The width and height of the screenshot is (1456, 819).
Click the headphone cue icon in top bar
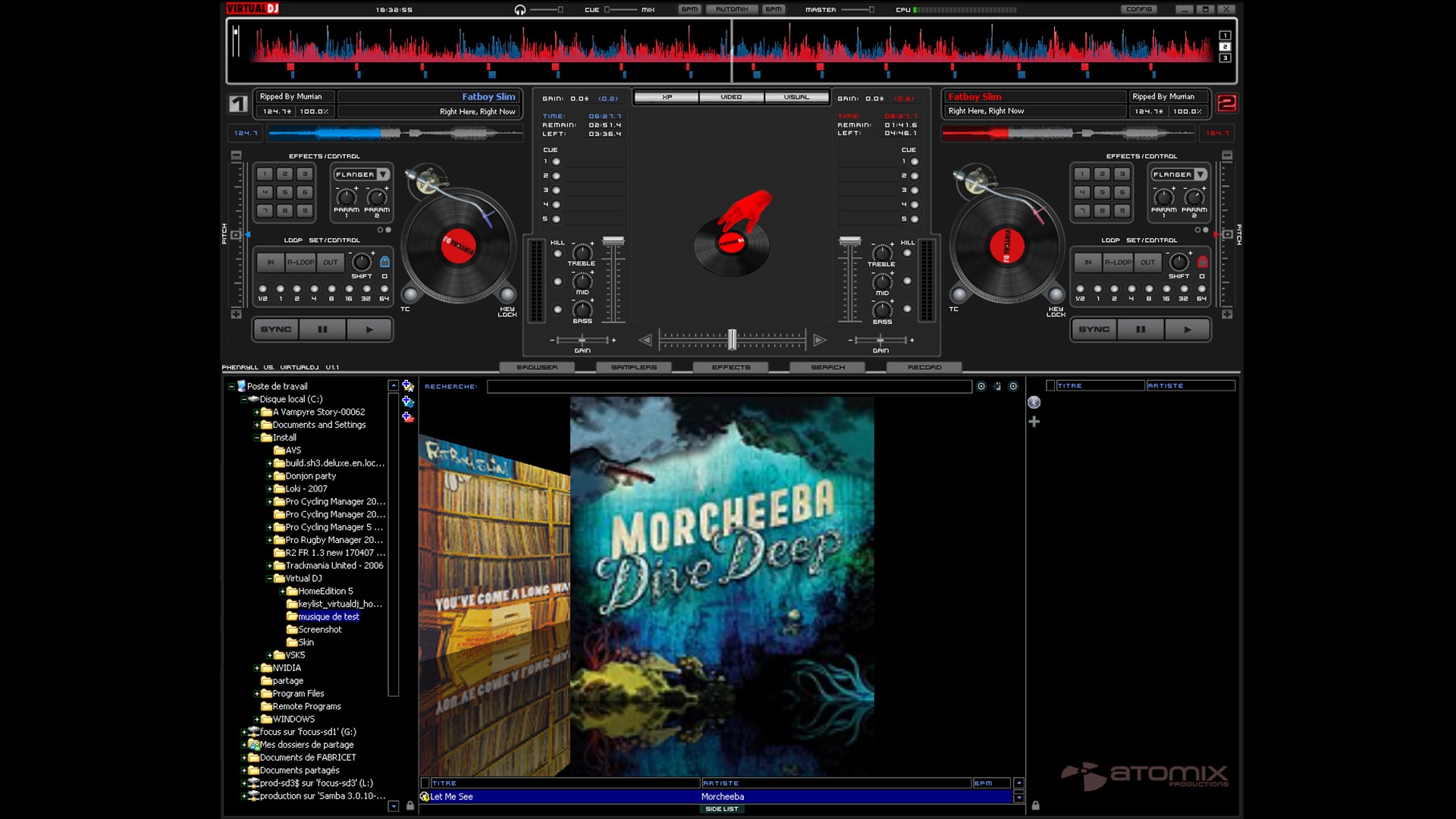[519, 10]
